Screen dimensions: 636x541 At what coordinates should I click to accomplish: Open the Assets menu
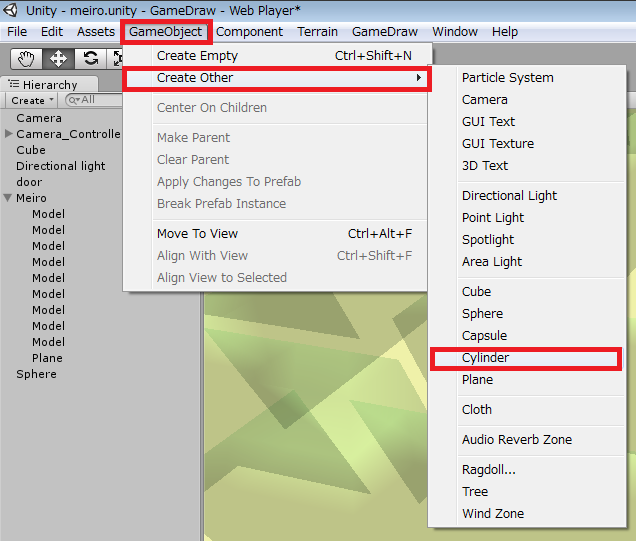96,32
